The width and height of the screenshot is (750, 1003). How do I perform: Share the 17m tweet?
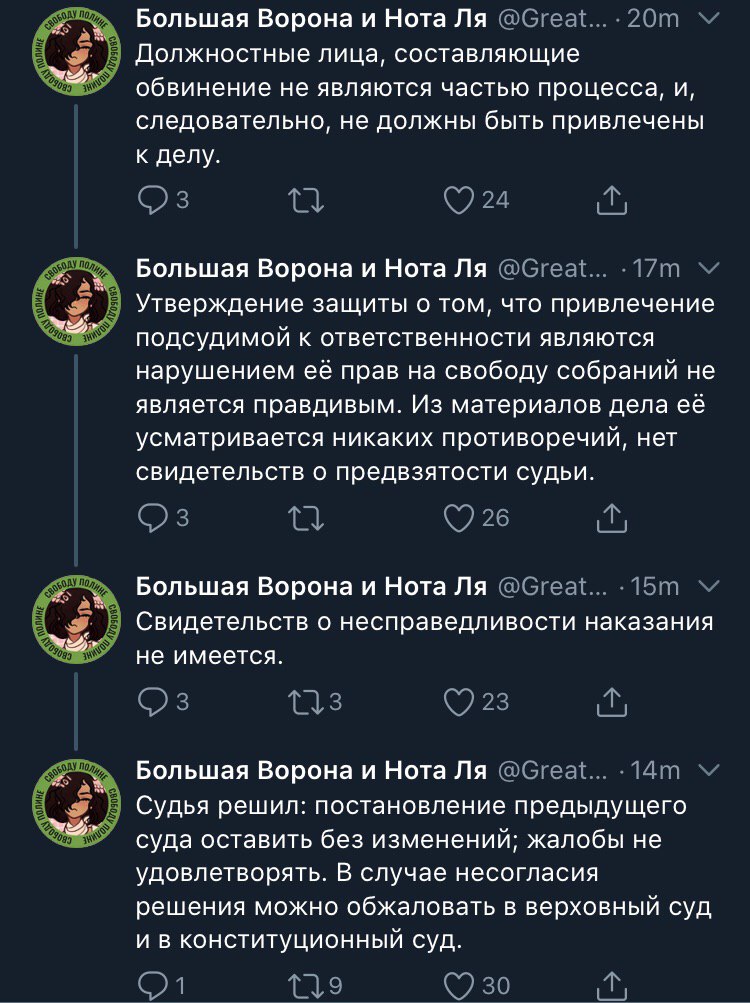pyautogui.click(x=611, y=517)
